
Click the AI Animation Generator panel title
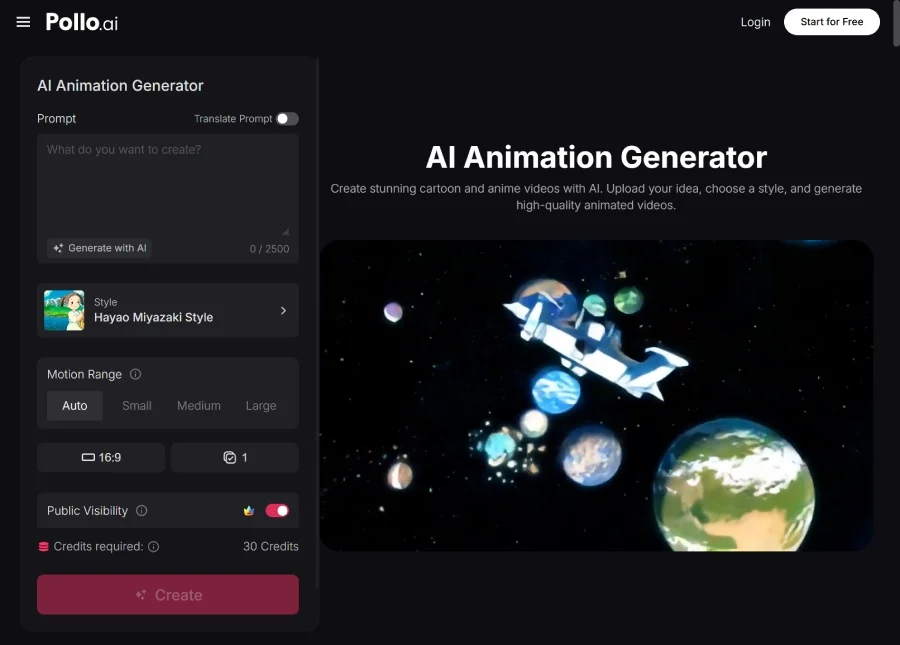[120, 86]
